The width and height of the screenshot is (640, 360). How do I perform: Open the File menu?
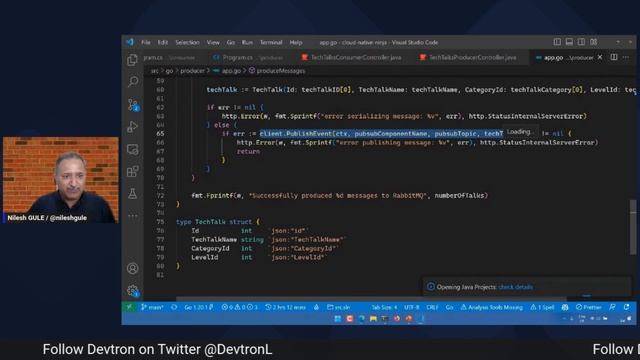(146, 42)
